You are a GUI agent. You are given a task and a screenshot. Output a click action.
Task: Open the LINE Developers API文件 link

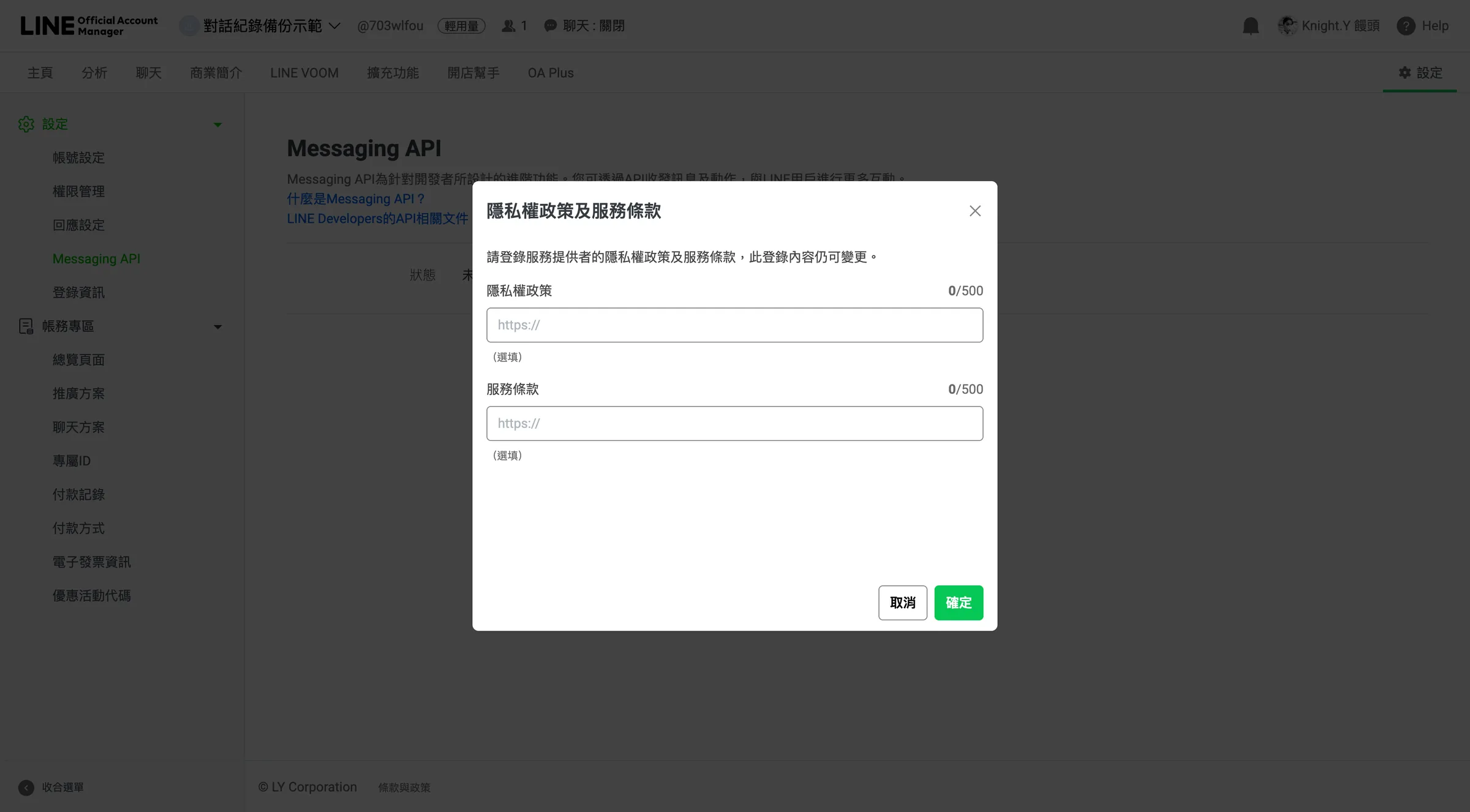(x=377, y=219)
